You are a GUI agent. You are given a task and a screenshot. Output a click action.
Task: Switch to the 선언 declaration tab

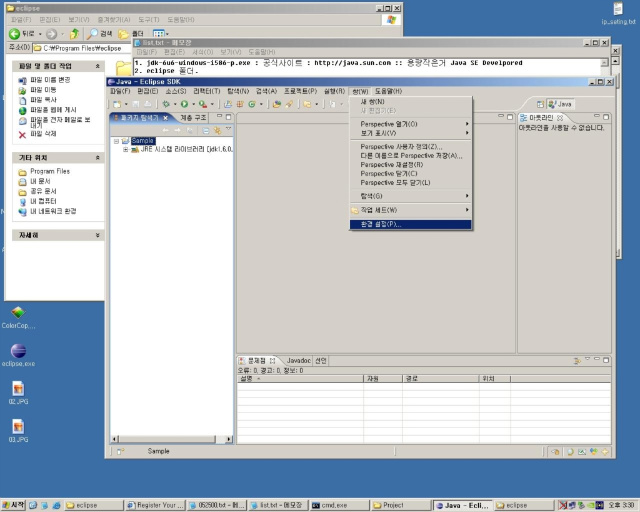321,361
